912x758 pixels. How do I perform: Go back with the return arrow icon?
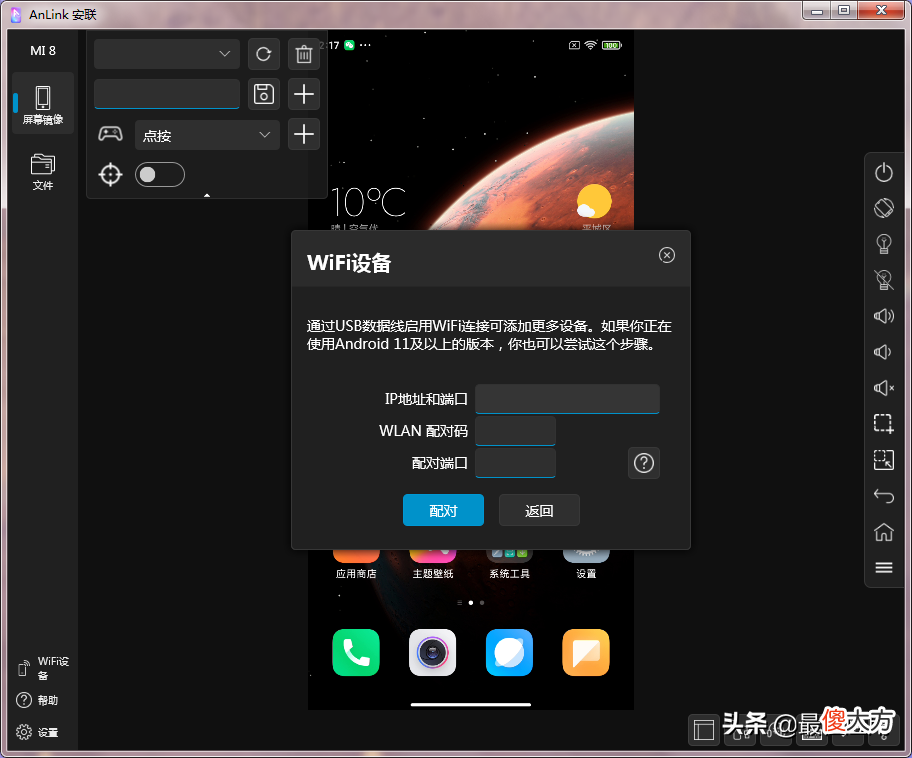pyautogui.click(x=884, y=496)
